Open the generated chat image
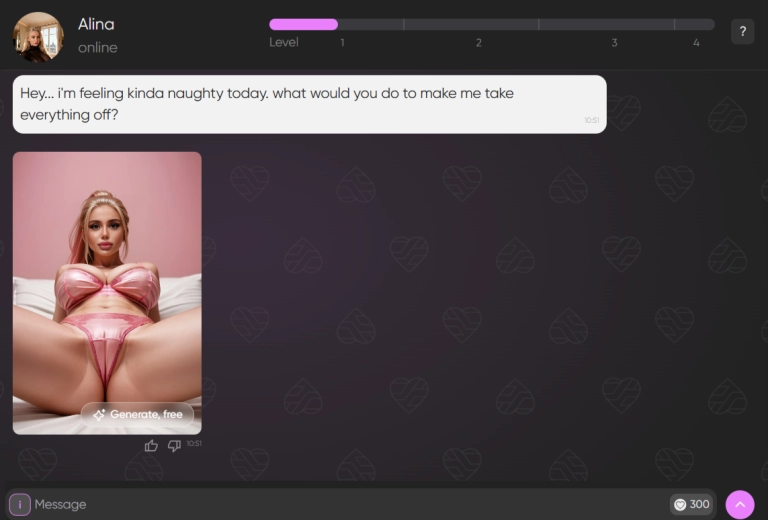 point(107,293)
